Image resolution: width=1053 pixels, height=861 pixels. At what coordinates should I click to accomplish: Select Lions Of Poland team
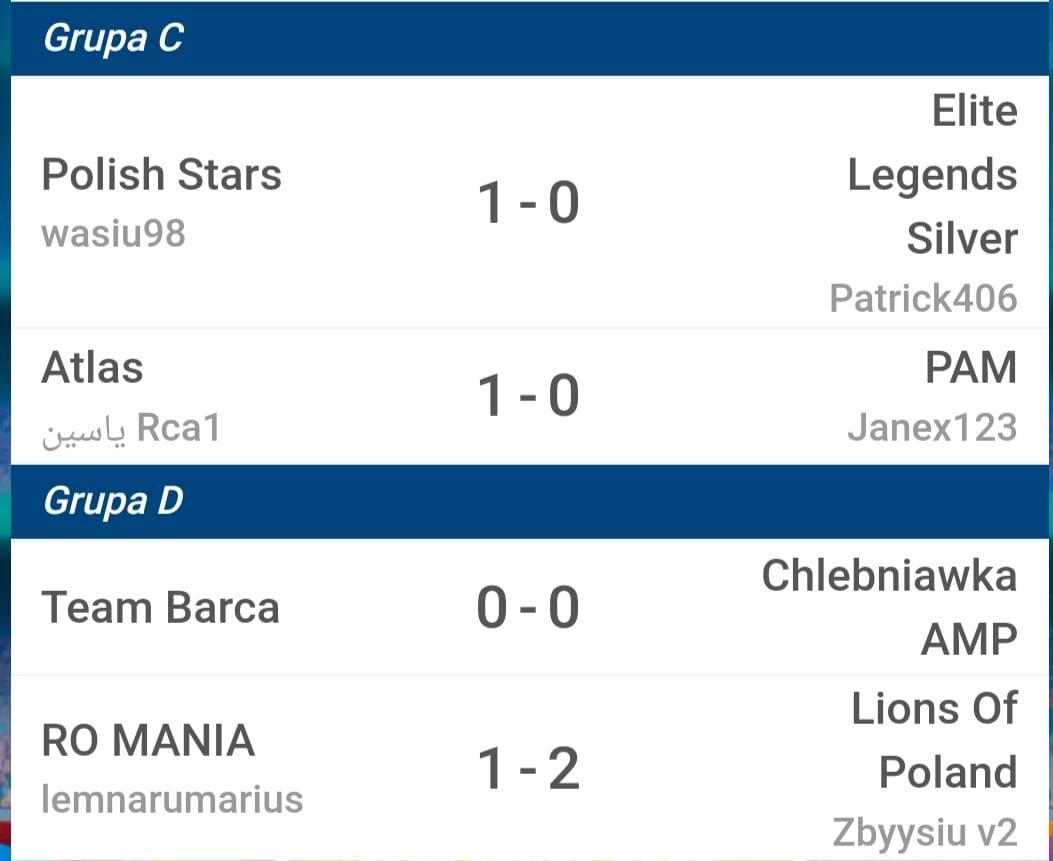[x=935, y=740]
